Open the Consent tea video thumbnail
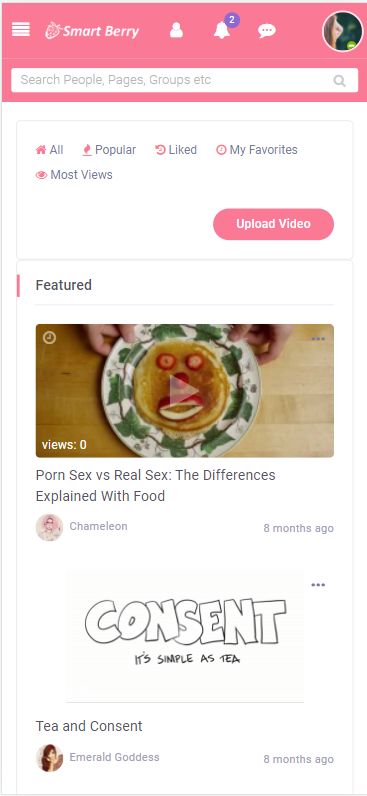Viewport: 367px width, 796px height. (x=185, y=636)
